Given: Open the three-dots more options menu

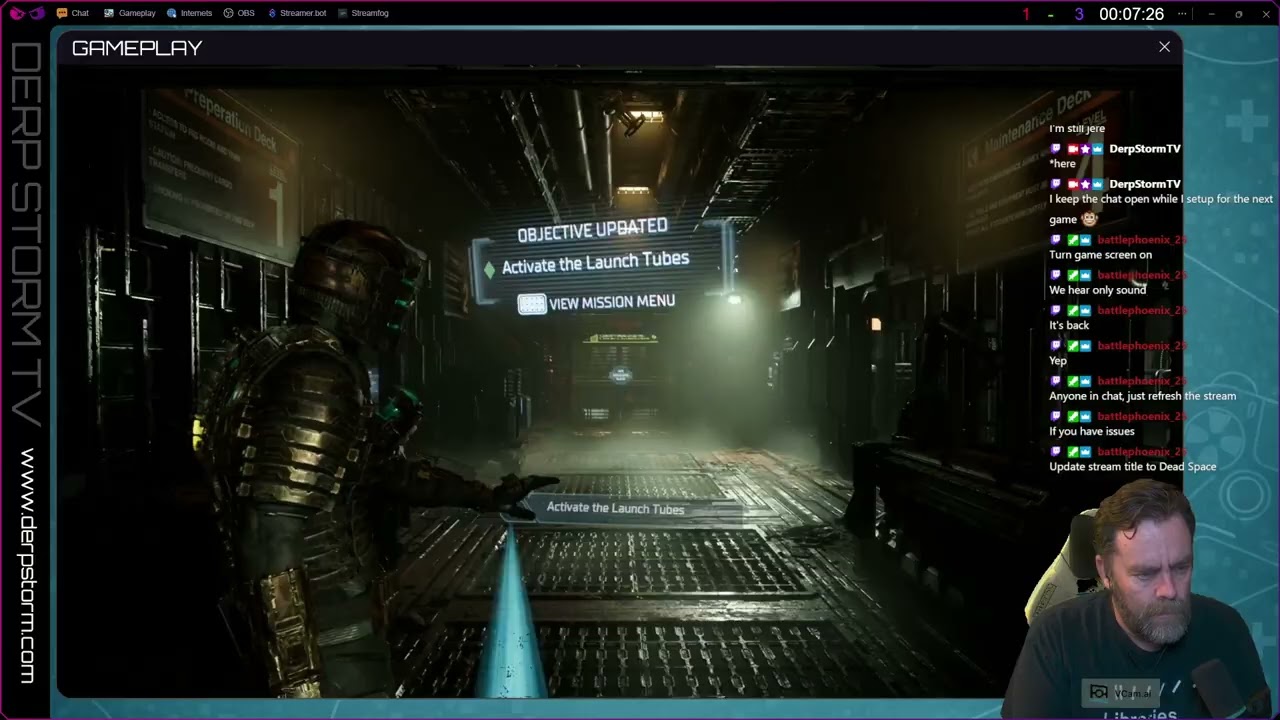Looking at the screenshot, I should pos(1183,13).
